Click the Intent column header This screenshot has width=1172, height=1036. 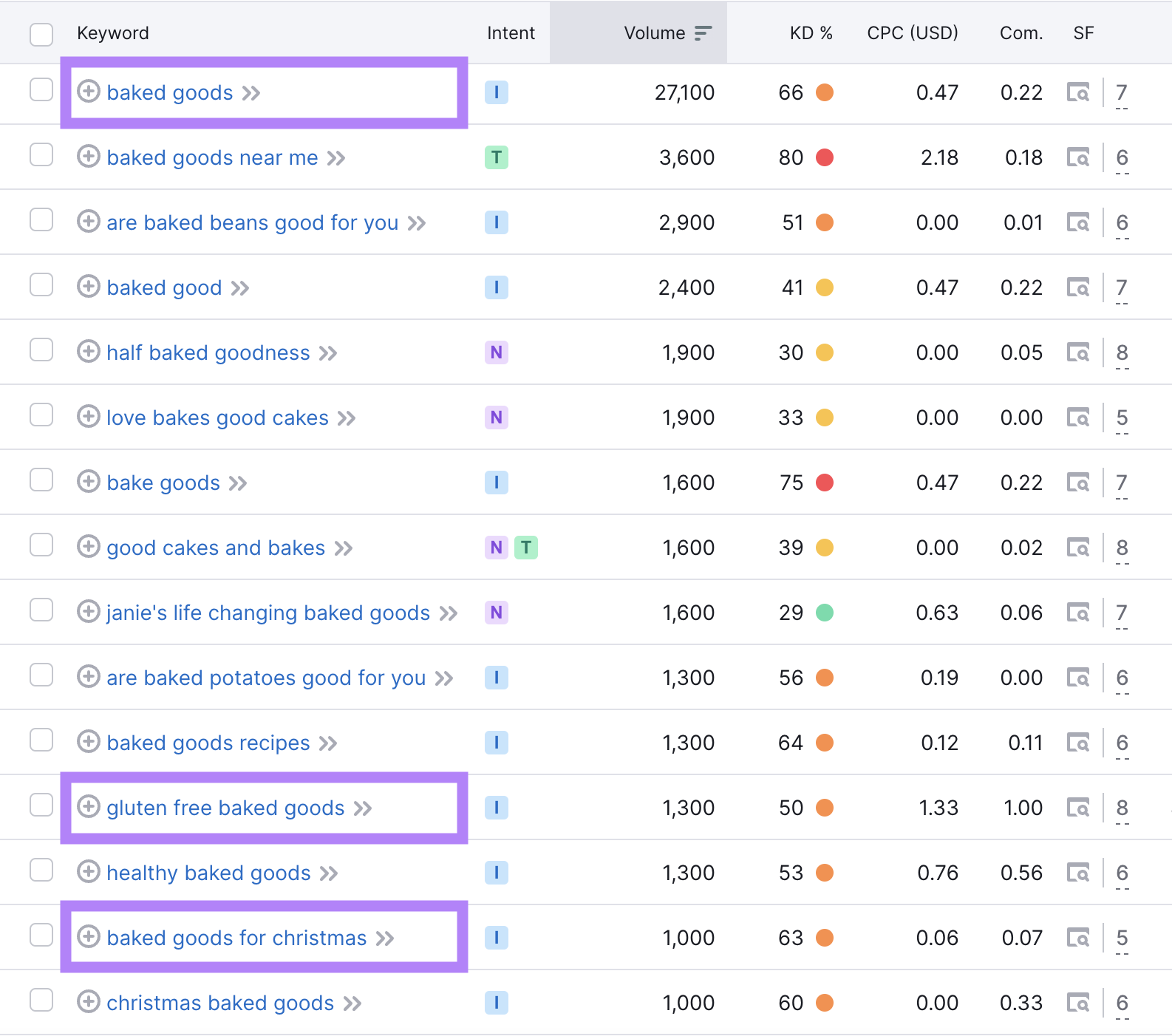pyautogui.click(x=511, y=33)
